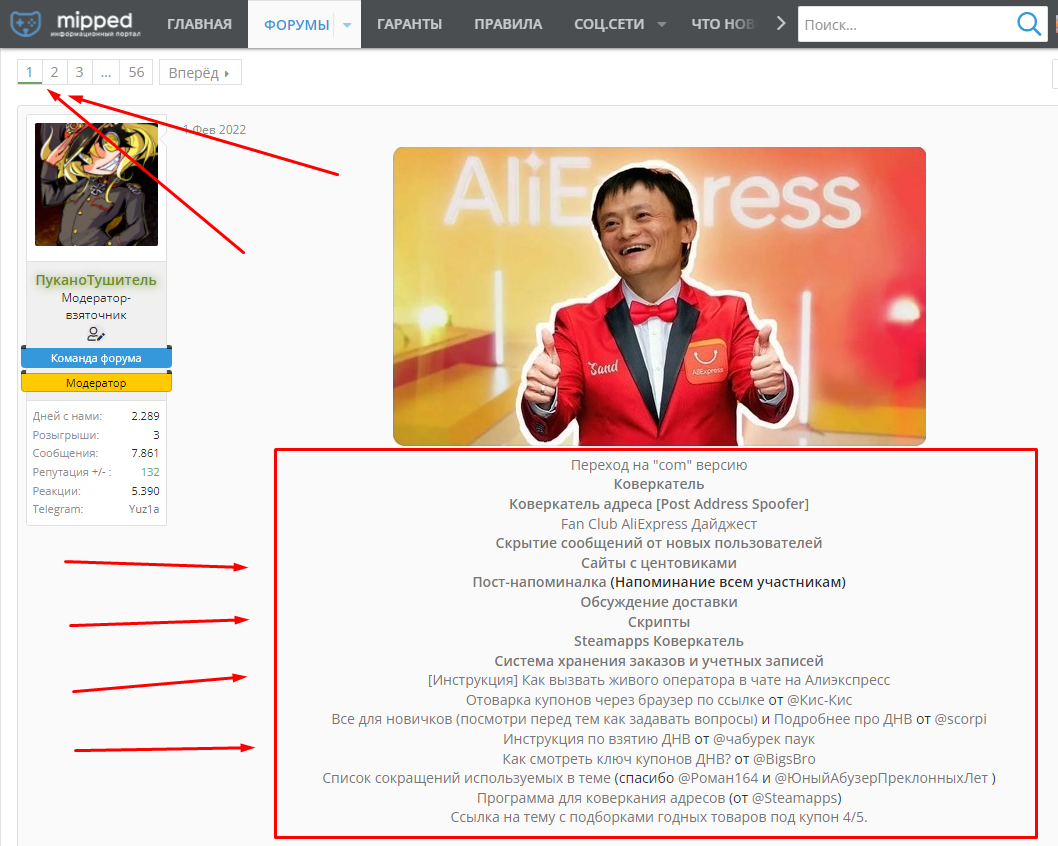Open the ПуканоТушитель username profile link
The image size is (1058, 846).
click(x=96, y=280)
